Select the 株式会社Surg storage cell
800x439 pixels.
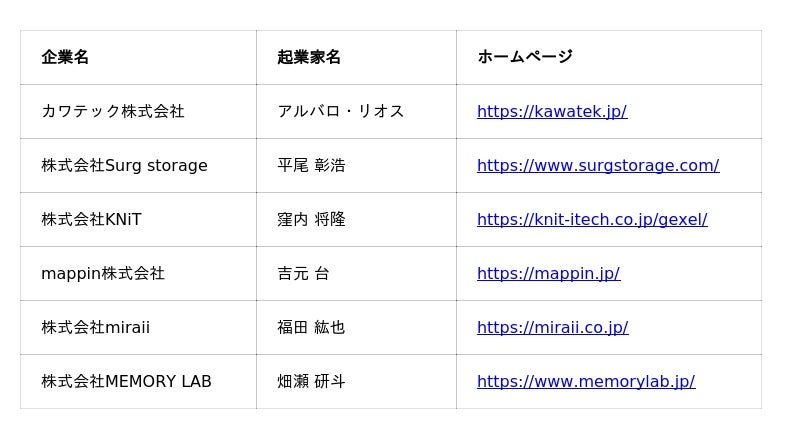[x=124, y=165]
